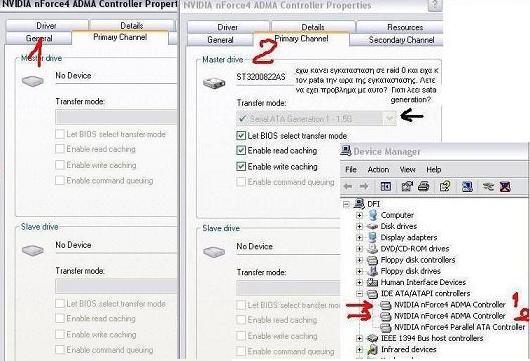Expand the Disk drives node

pos(359,226)
